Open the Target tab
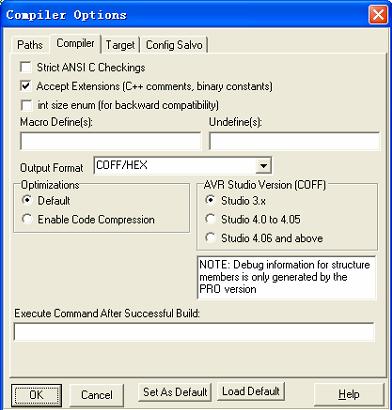392x410 pixels. click(x=120, y=45)
